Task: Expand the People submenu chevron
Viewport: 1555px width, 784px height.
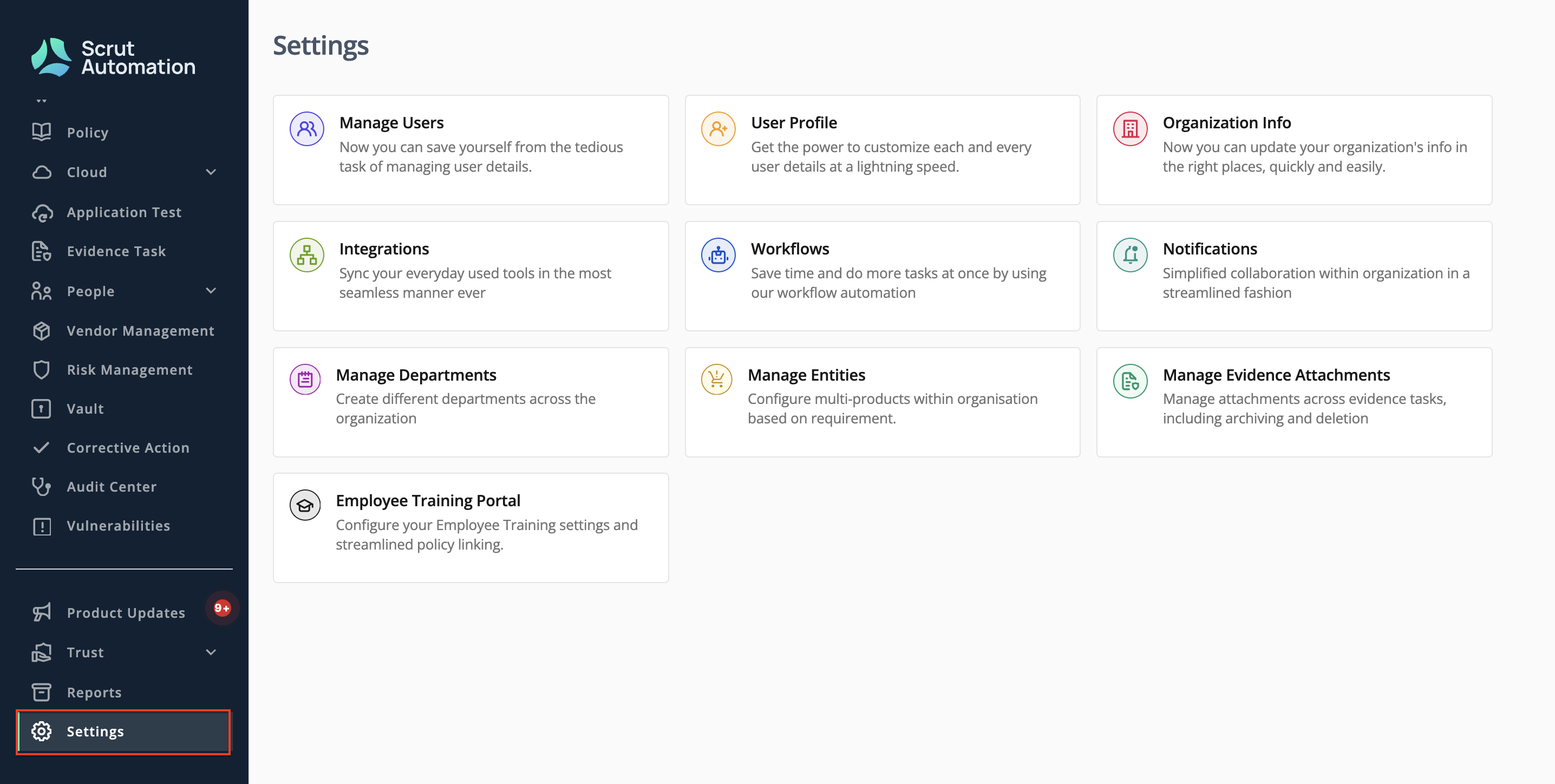Action: 211,291
